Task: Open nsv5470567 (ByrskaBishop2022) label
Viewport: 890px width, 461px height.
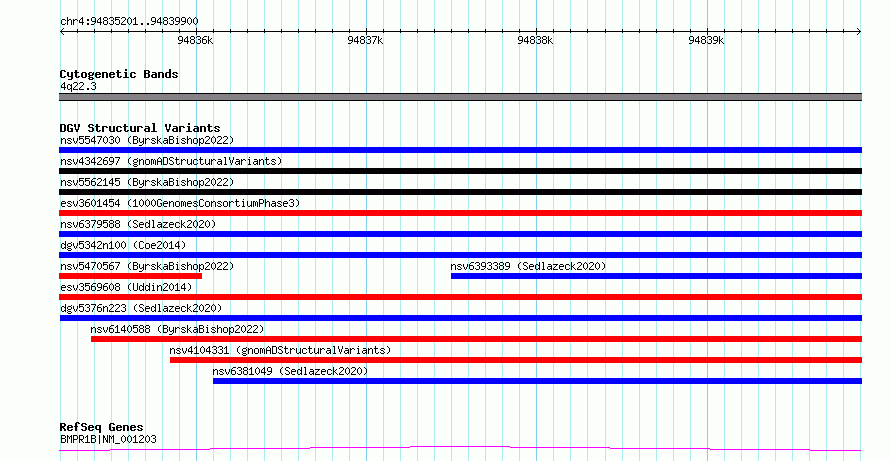Action: (x=147, y=266)
